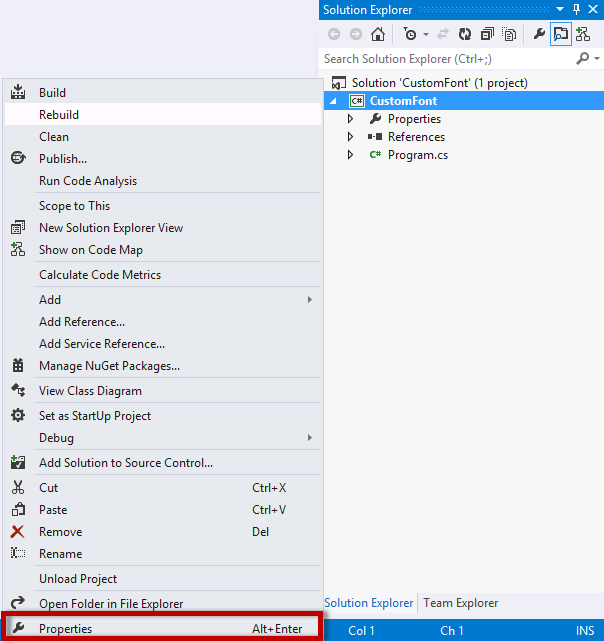
Task: Choose Remove from the context menu
Action: point(163,532)
